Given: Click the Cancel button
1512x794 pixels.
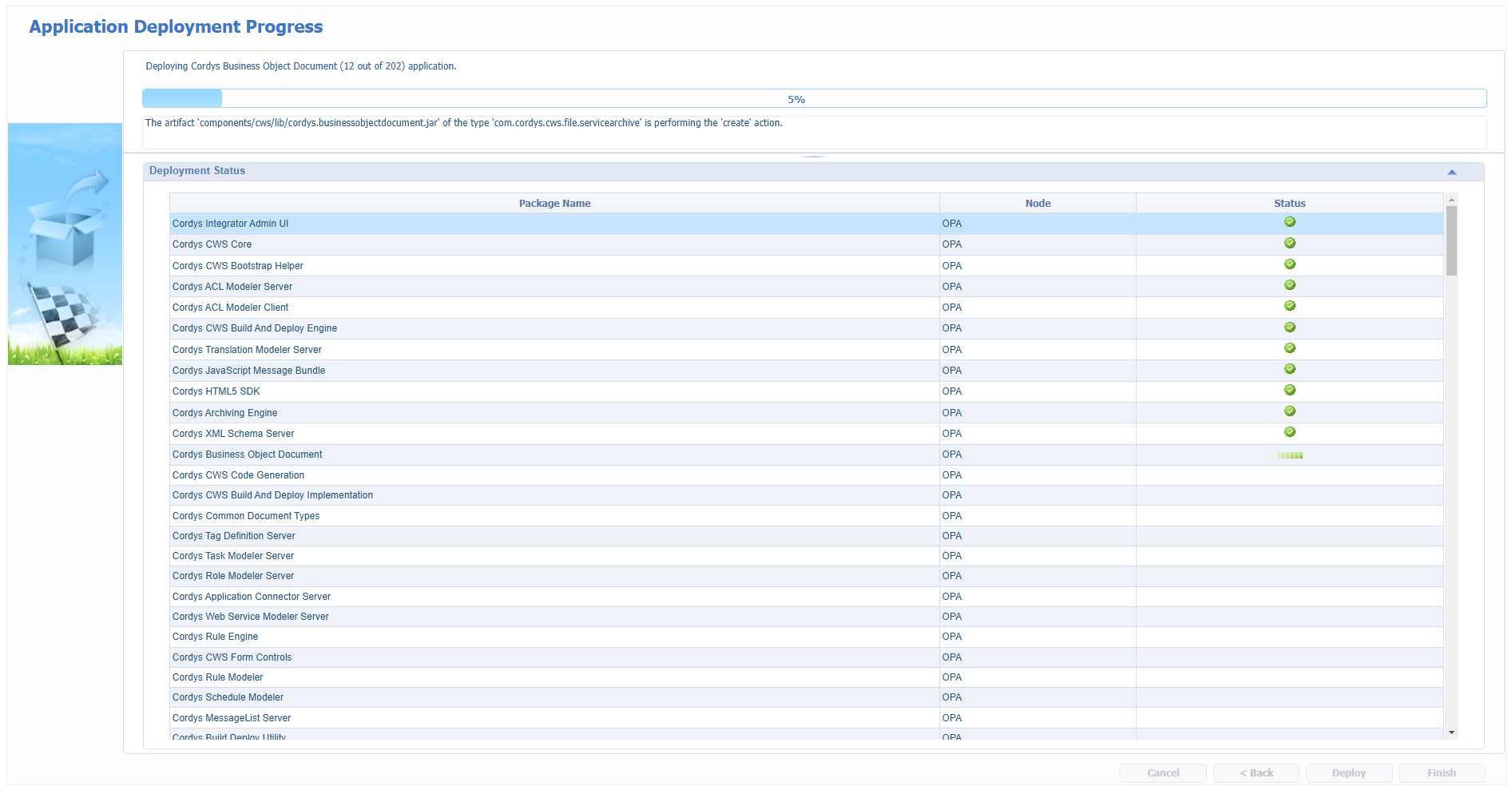Looking at the screenshot, I should 1163,773.
